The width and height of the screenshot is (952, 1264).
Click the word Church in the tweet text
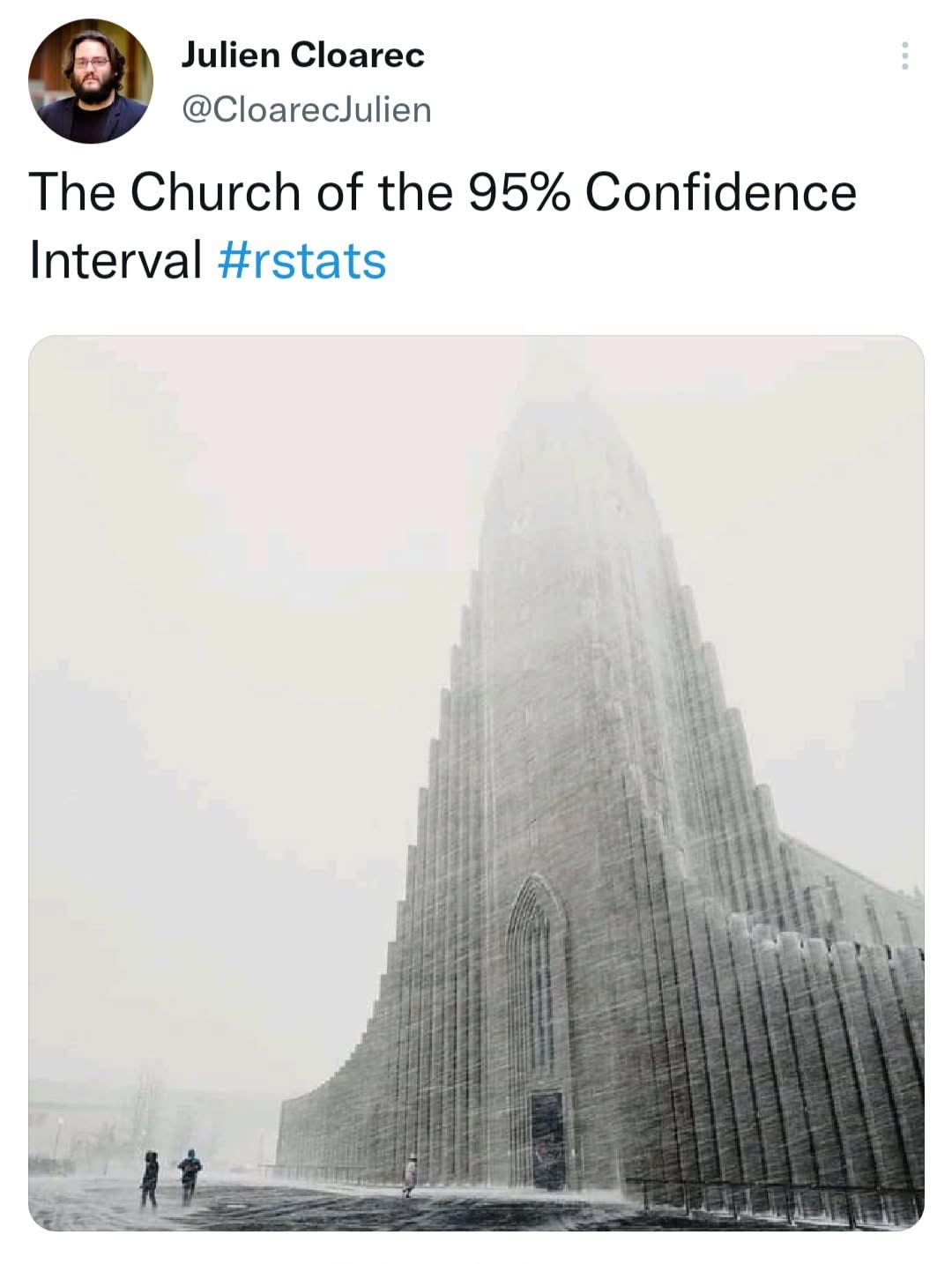pos(215,191)
